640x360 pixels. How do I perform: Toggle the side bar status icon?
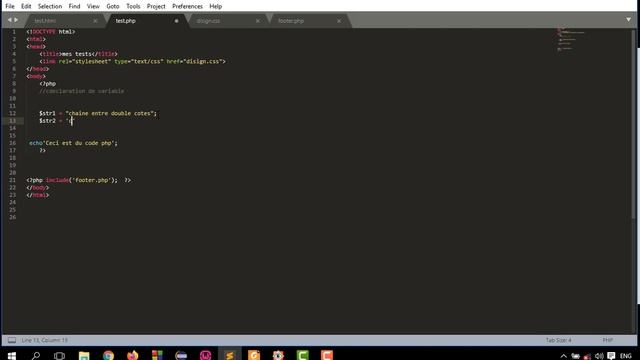pyautogui.click(x=12, y=340)
